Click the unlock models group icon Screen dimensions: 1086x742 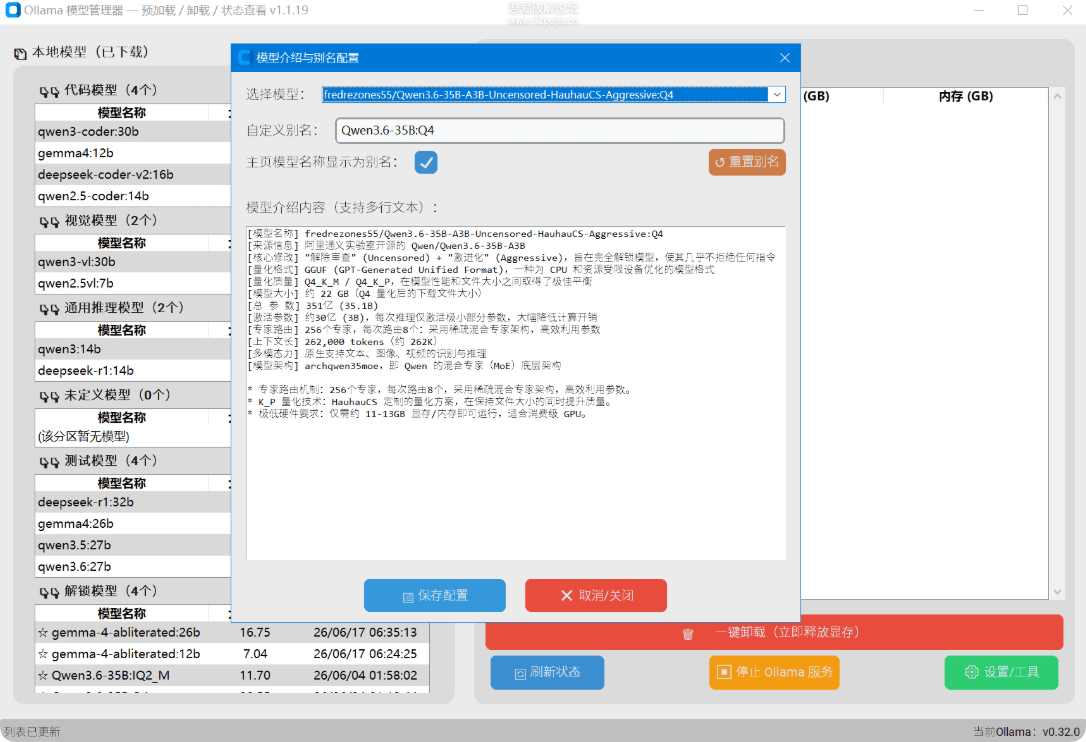[49, 592]
